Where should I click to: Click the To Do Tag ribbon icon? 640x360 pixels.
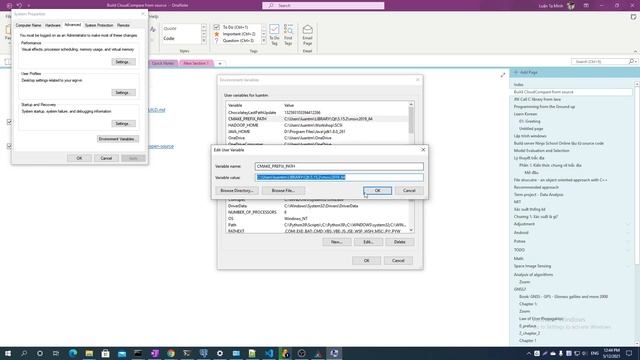pyautogui.click(x=274, y=34)
